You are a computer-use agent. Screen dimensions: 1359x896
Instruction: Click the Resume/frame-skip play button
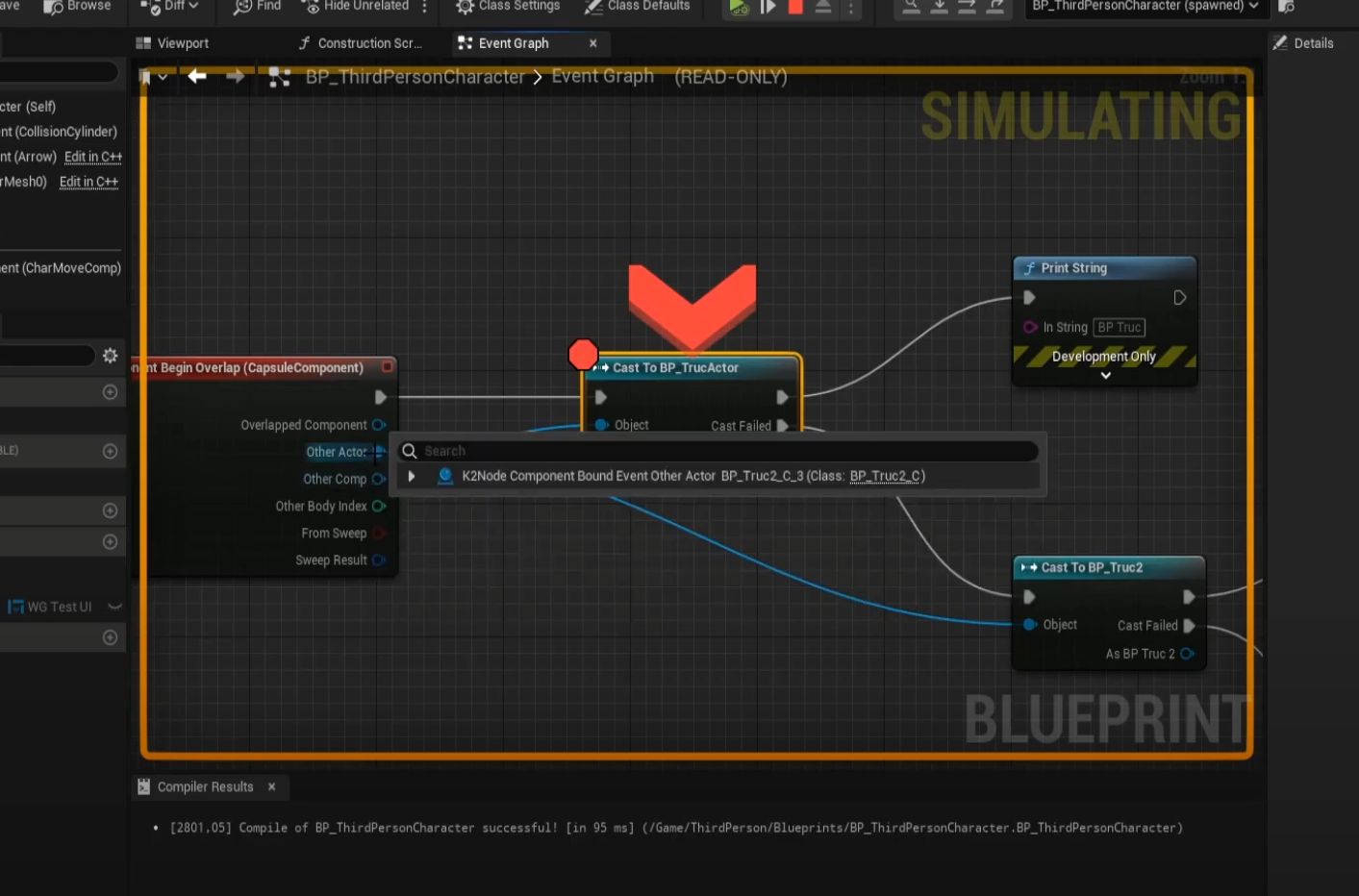point(768,7)
